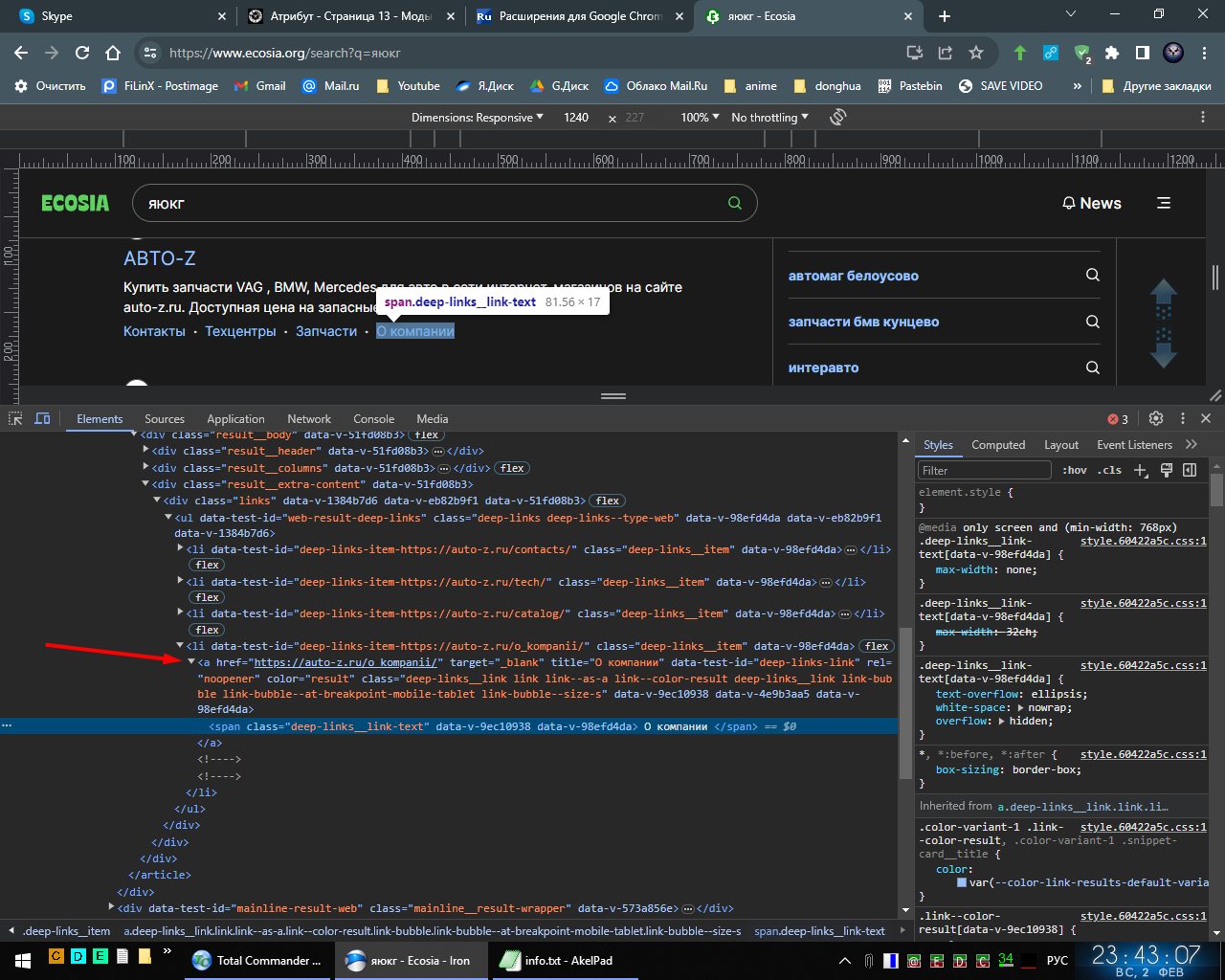Open a new browser tab
This screenshot has width=1225, height=980.
945,16
